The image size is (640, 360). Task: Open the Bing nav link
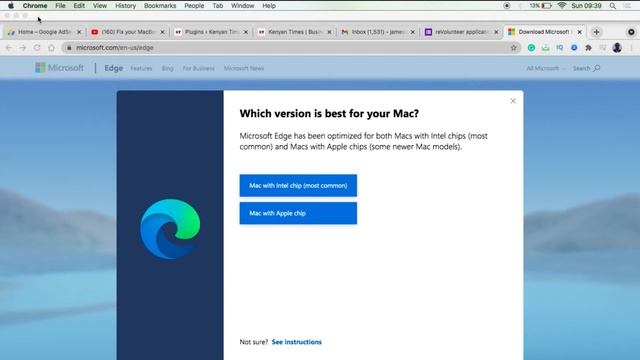(x=167, y=69)
